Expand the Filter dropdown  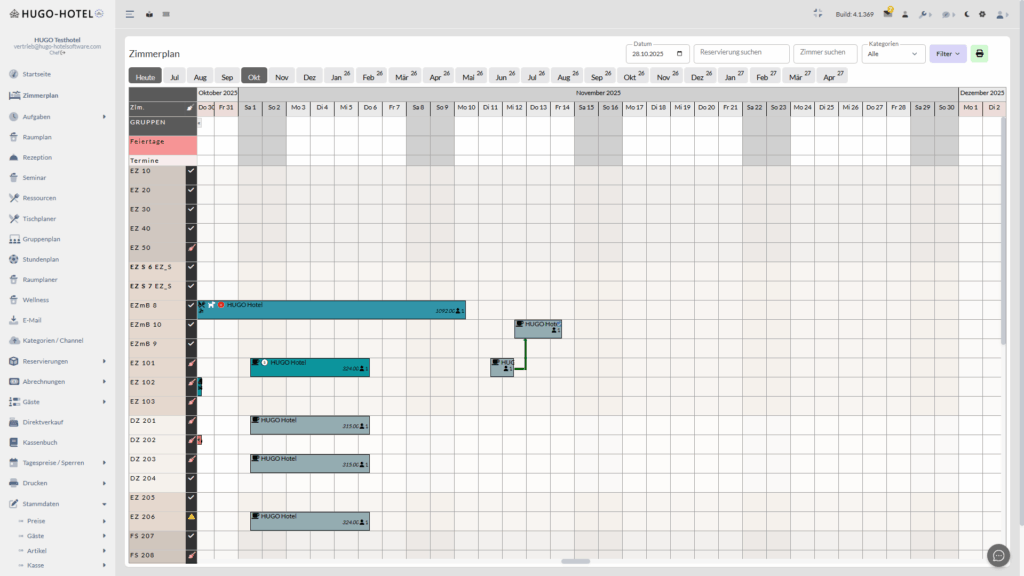(947, 54)
